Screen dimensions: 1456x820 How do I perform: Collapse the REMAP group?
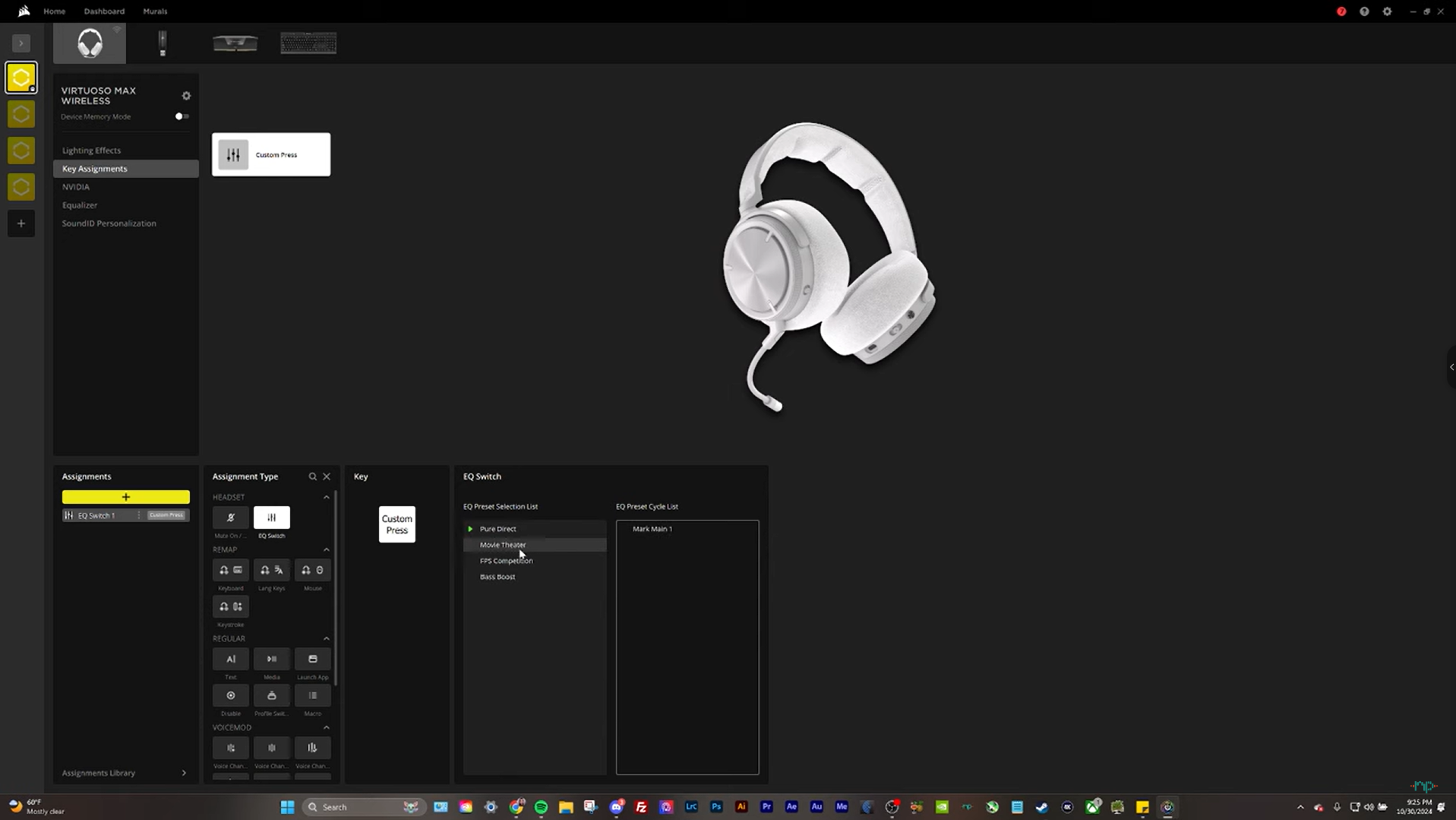tap(327, 549)
